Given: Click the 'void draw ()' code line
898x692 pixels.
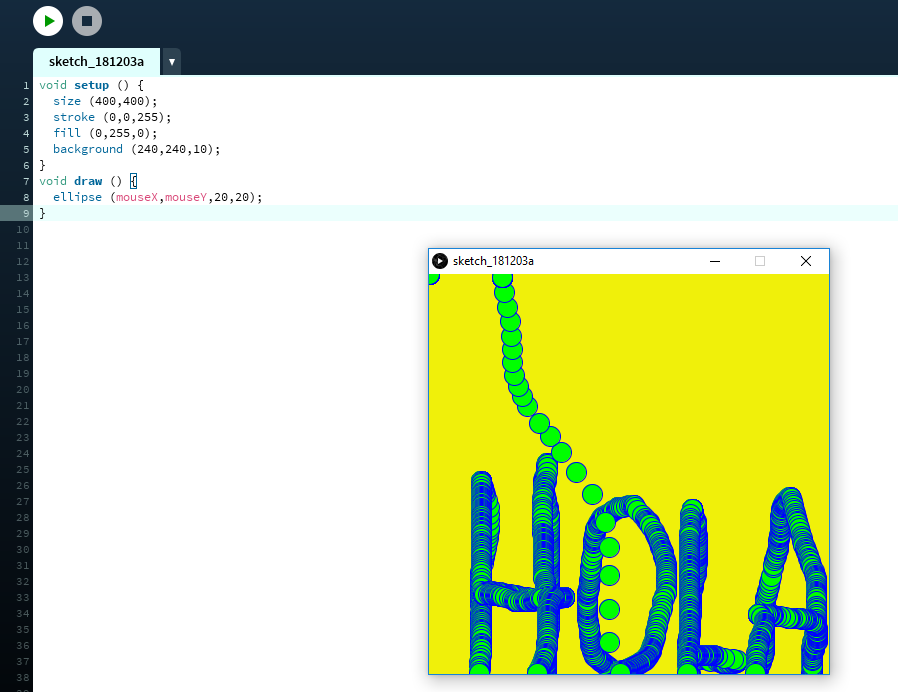Looking at the screenshot, I should pyautogui.click(x=88, y=181).
